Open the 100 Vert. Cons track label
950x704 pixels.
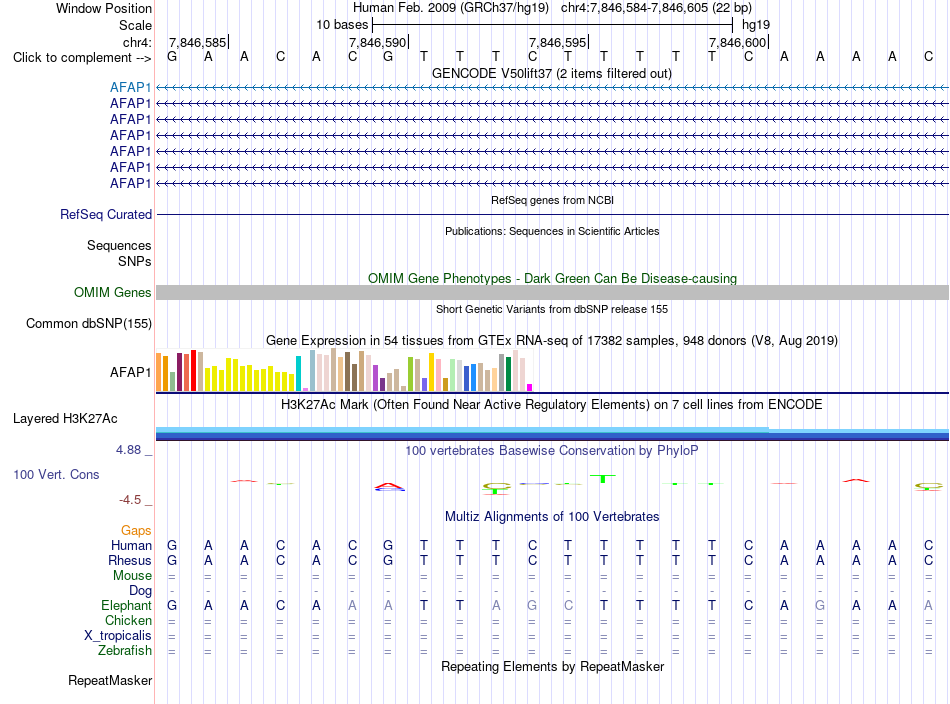(x=56, y=474)
